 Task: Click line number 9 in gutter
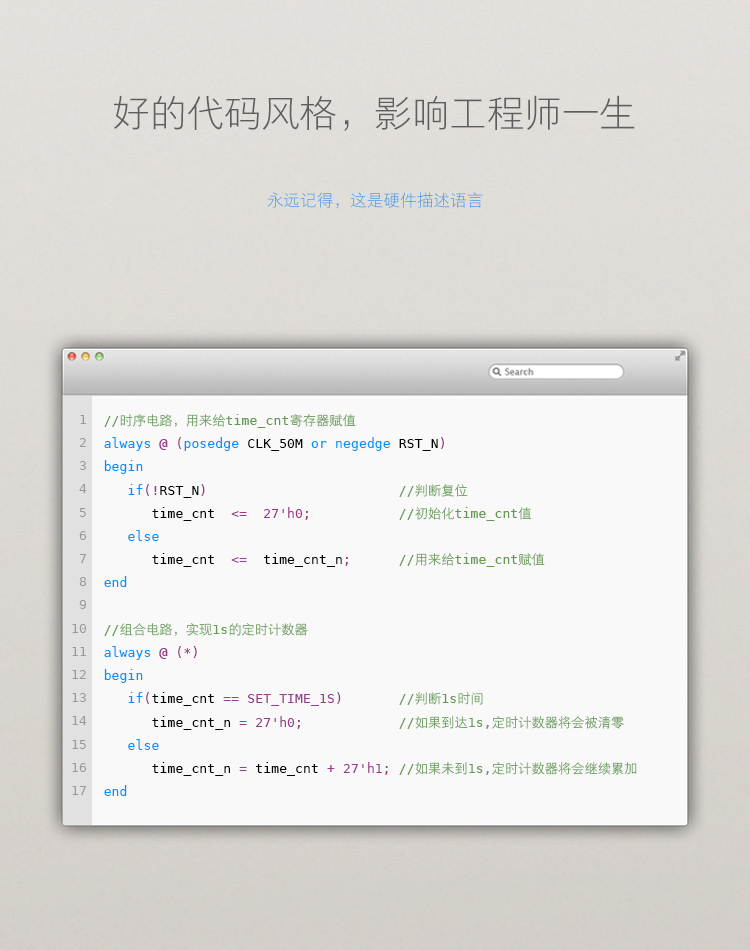(83, 605)
